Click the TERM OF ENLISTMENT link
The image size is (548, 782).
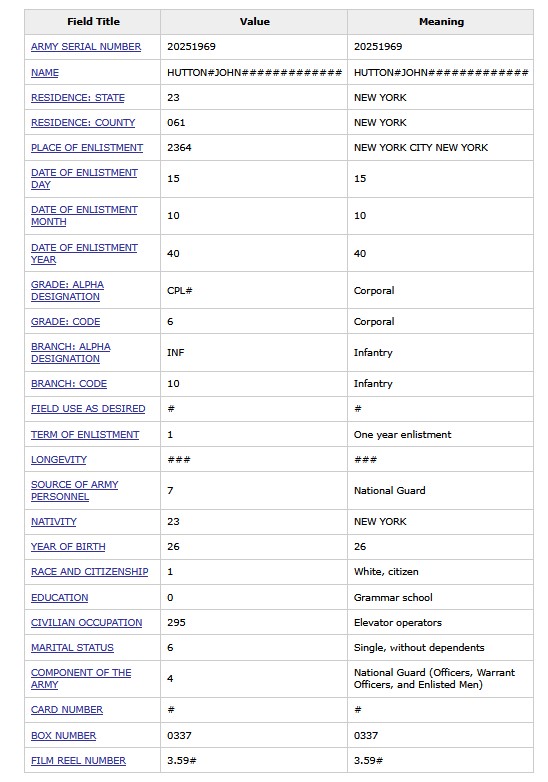point(85,434)
